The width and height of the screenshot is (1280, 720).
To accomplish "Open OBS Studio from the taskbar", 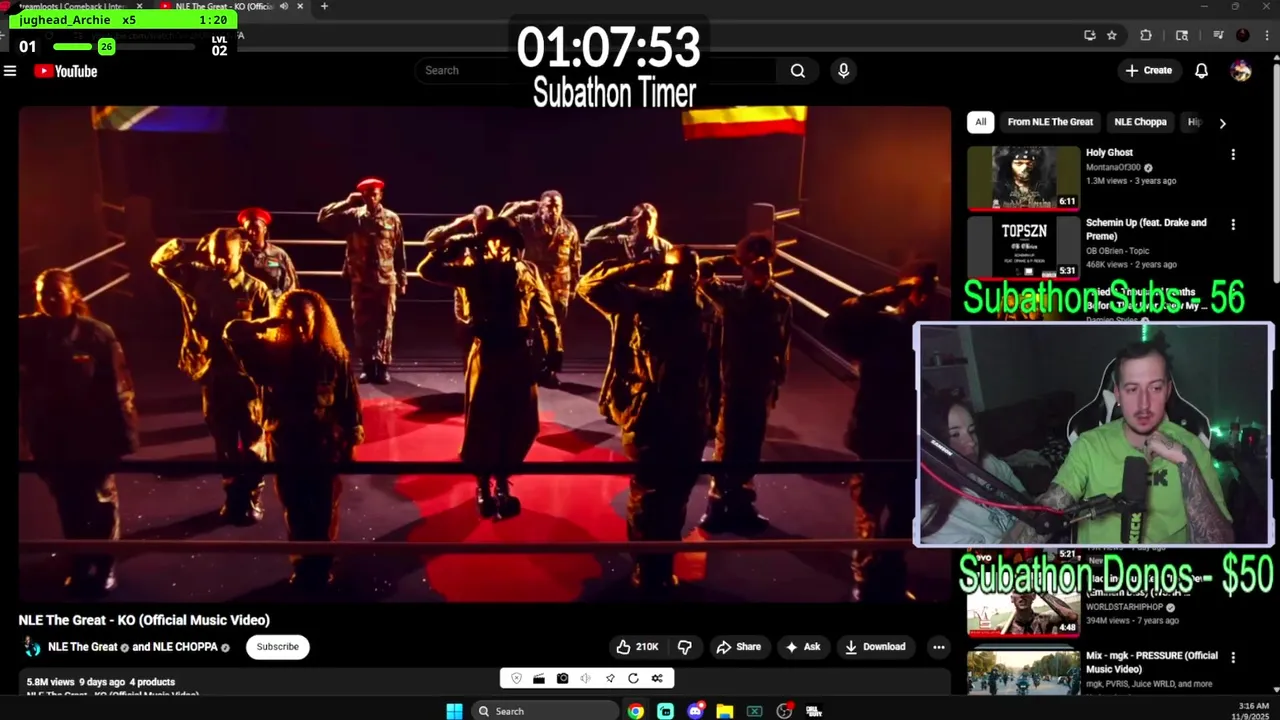I will click(785, 711).
